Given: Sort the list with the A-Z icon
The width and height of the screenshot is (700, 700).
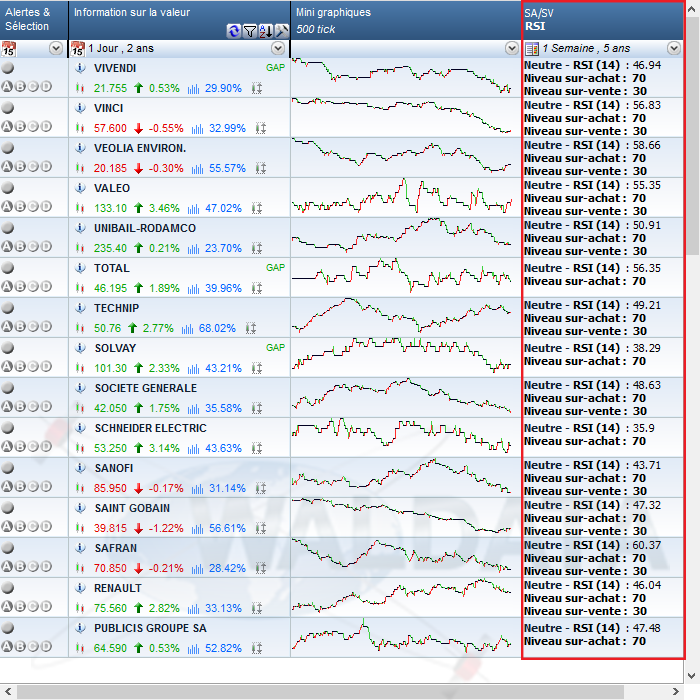Looking at the screenshot, I should pyautogui.click(x=266, y=31).
